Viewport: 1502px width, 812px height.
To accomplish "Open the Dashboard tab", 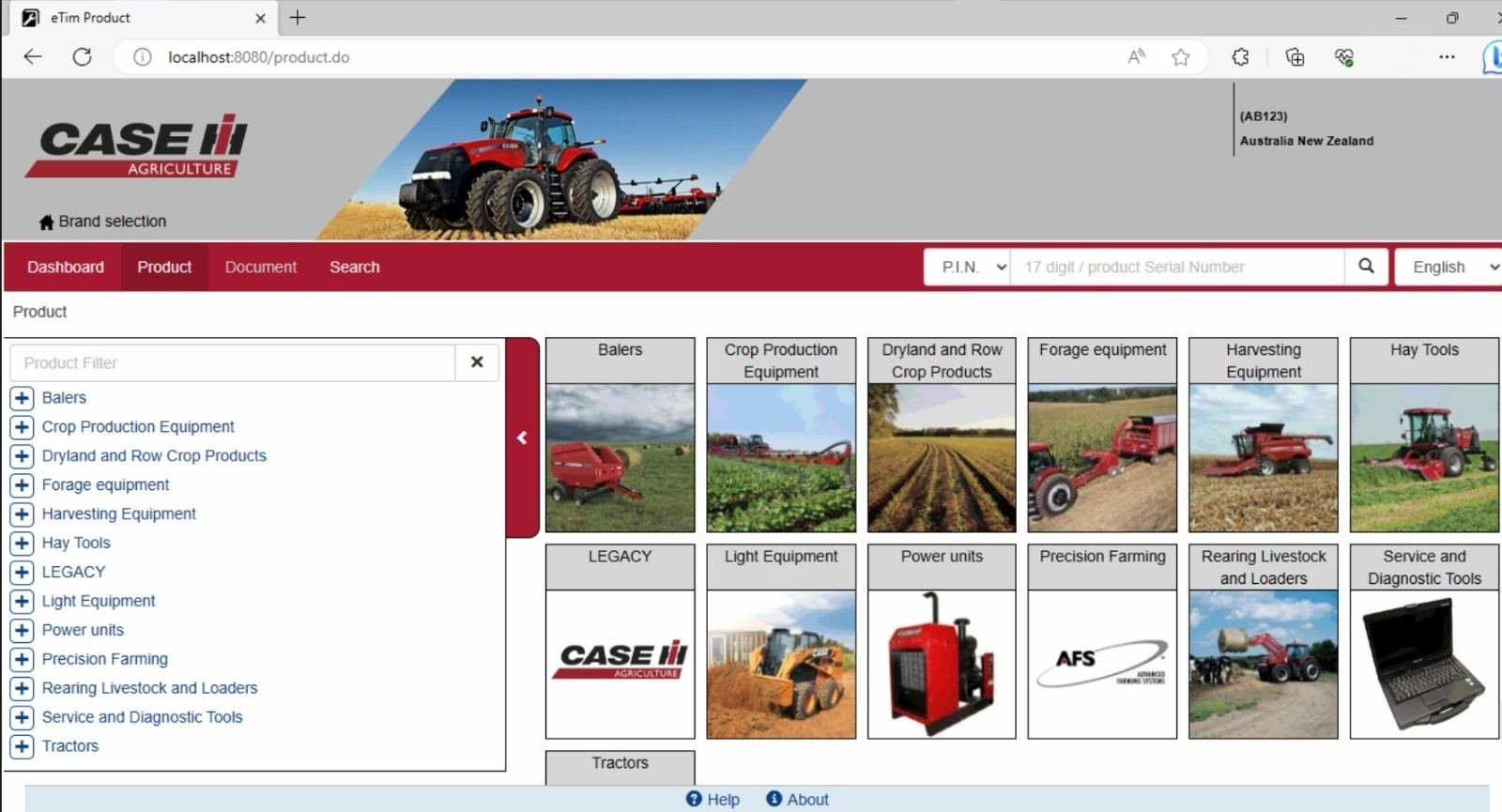I will pyautogui.click(x=66, y=267).
